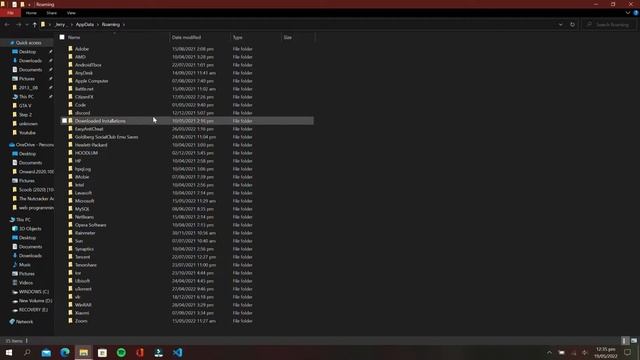Viewport: 640px width, 360px height.
Task: Open the EasyAntiCheat folder icon
Action: coord(70,129)
